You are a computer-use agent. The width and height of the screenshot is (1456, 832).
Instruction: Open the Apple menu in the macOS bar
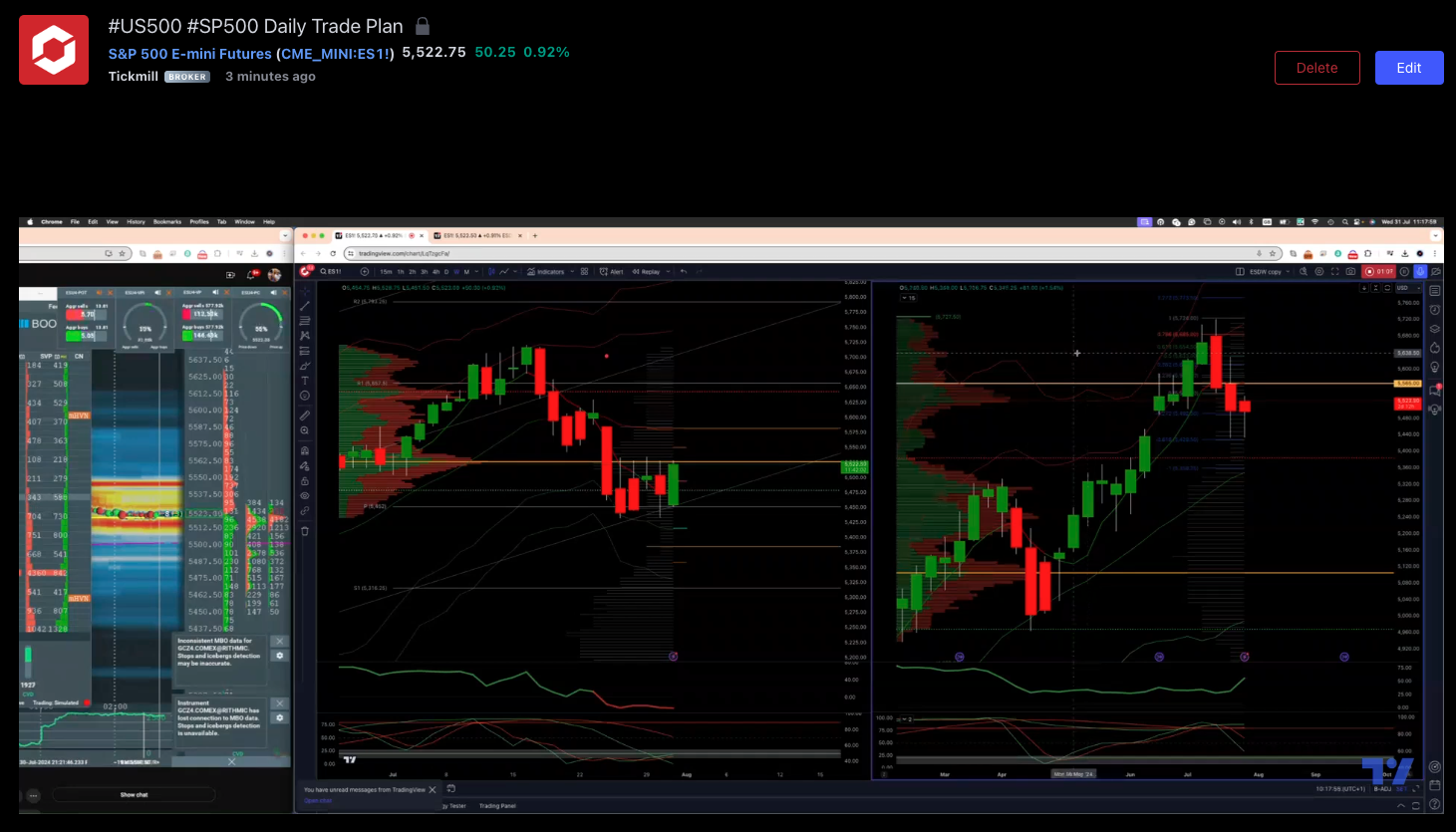click(x=30, y=221)
